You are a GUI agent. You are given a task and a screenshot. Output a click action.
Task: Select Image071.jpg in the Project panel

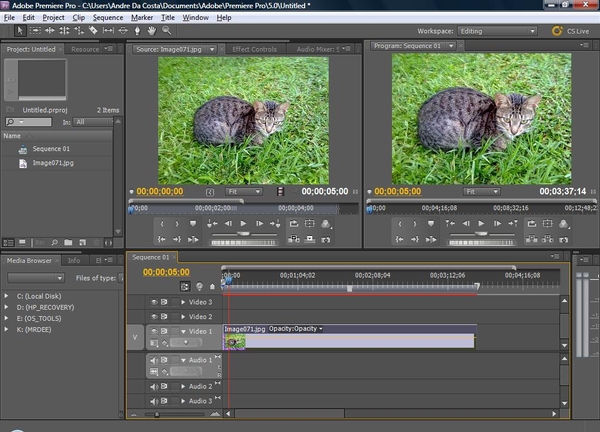52,162
